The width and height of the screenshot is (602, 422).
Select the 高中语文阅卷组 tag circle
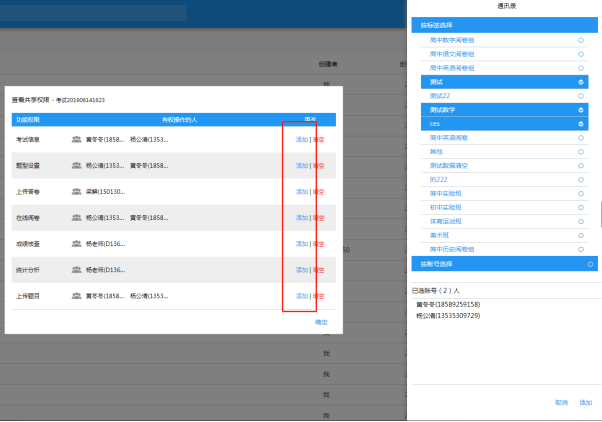[x=581, y=54]
